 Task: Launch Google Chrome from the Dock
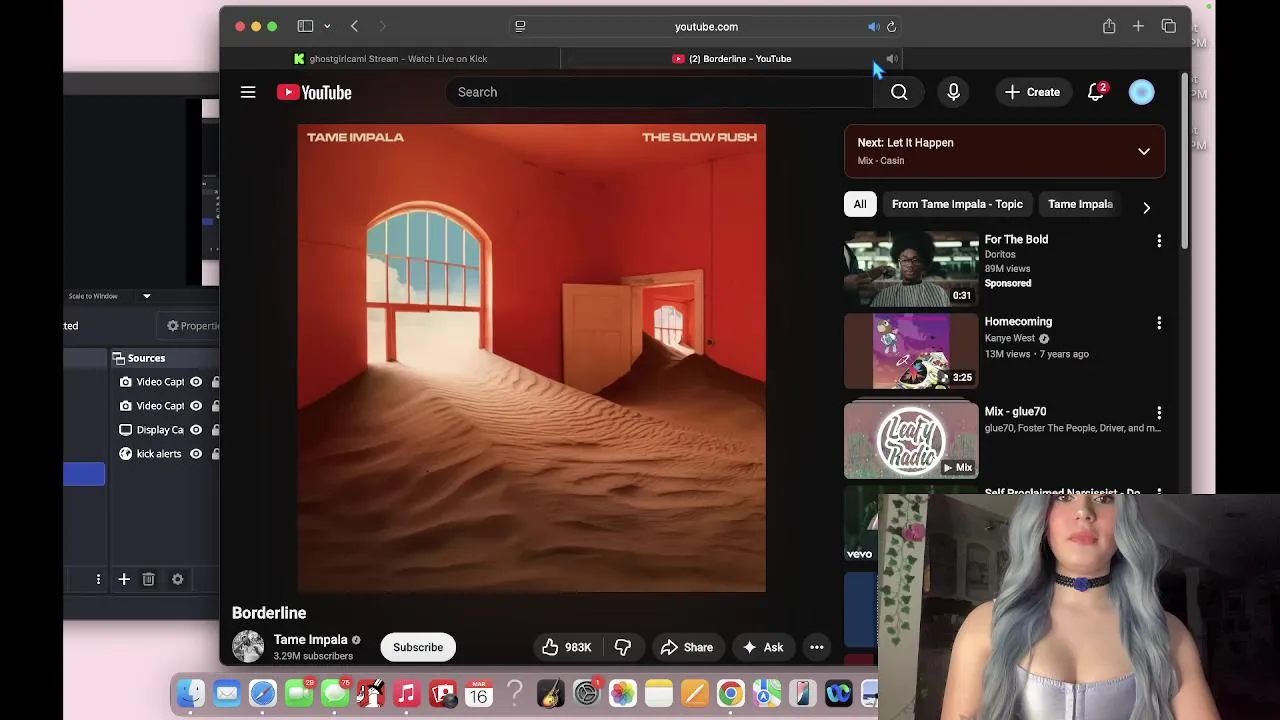coord(730,693)
